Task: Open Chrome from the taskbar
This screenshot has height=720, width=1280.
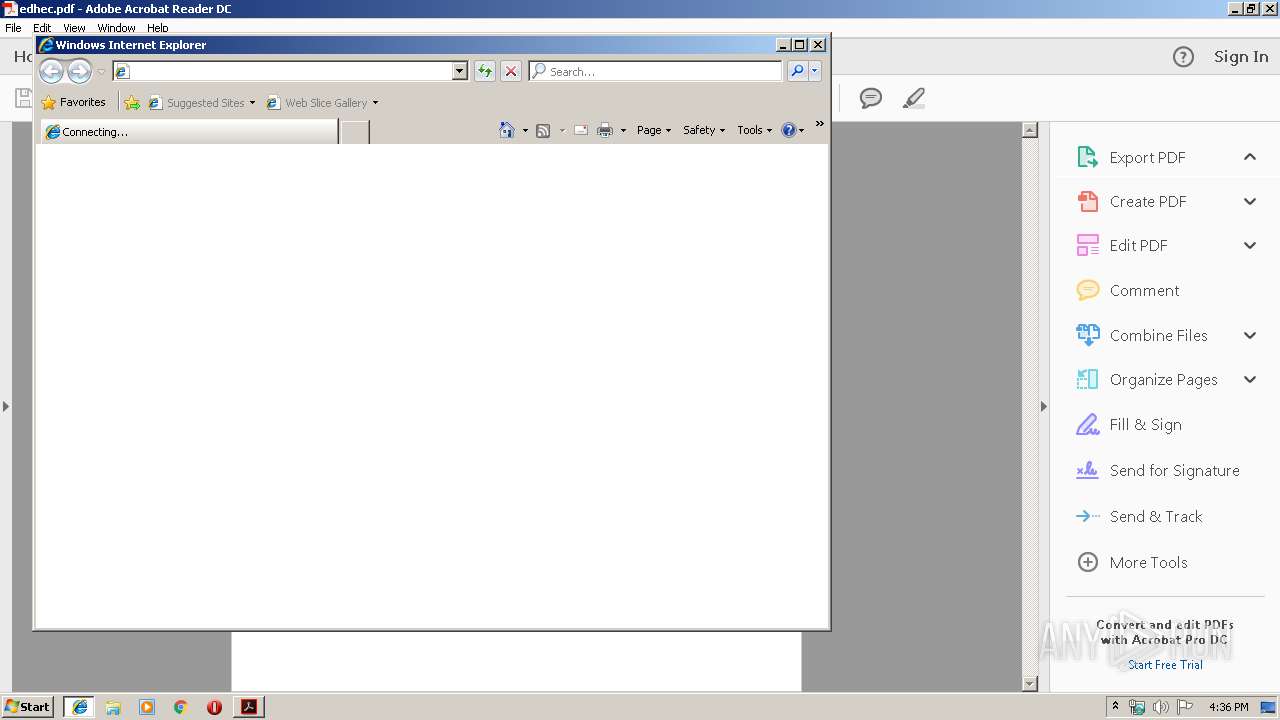Action: 180,707
